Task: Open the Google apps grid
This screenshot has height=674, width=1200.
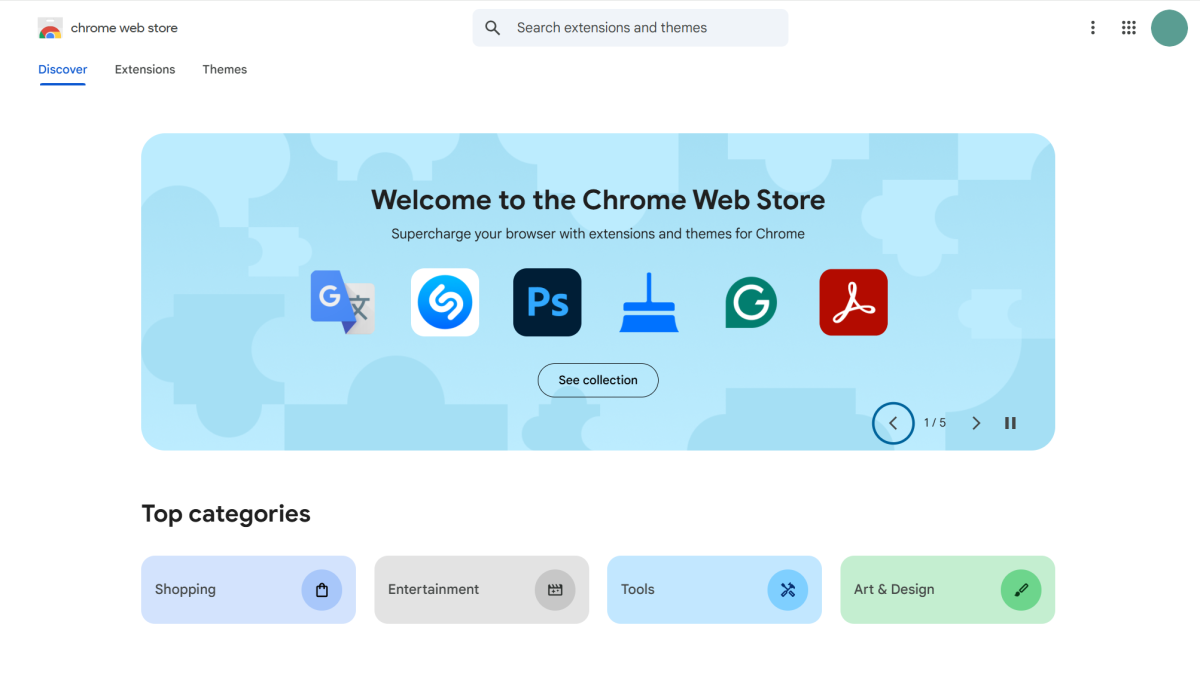Action: pos(1129,28)
